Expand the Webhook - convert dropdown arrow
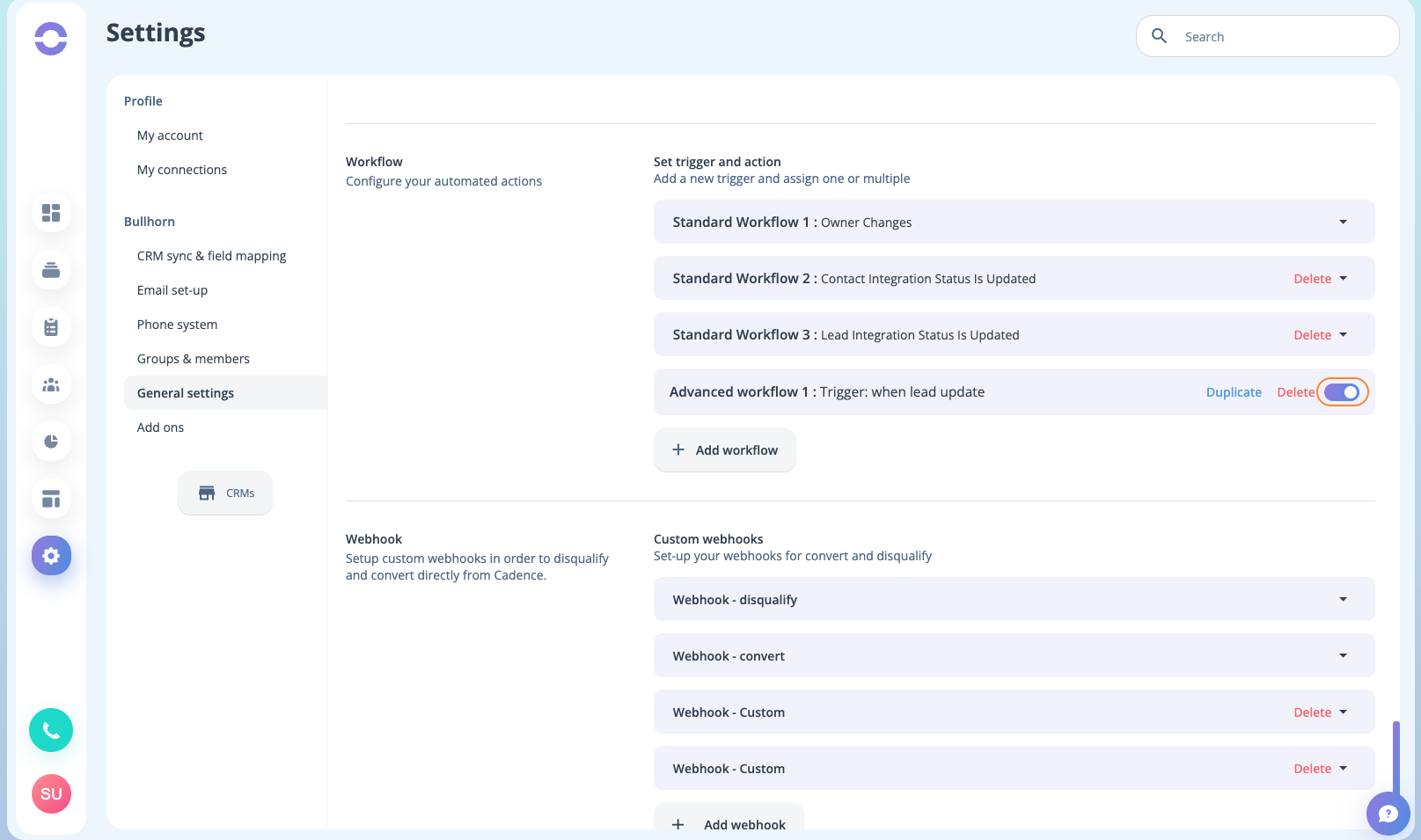 coord(1343,656)
